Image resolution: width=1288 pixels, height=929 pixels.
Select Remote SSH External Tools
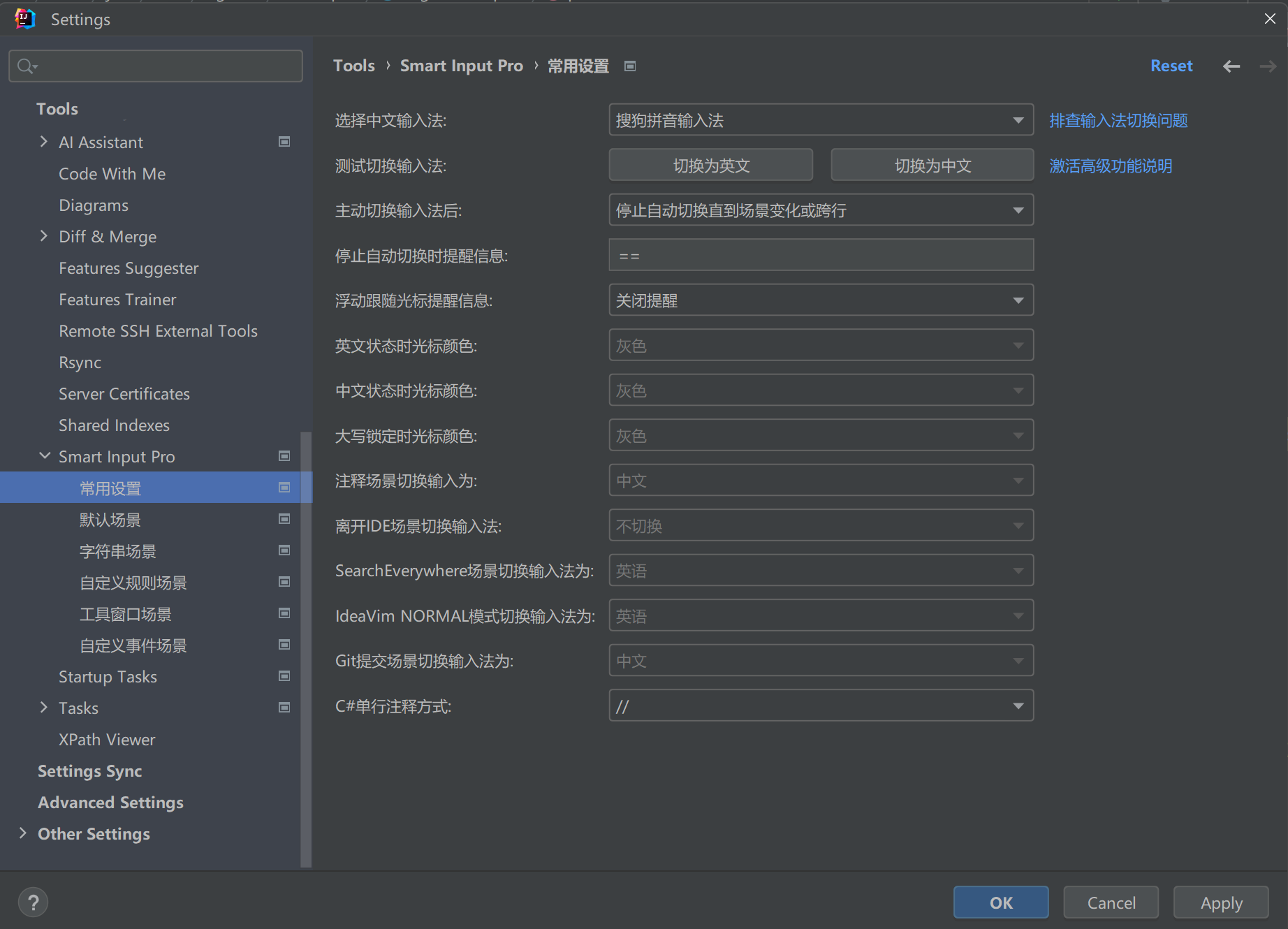point(158,330)
